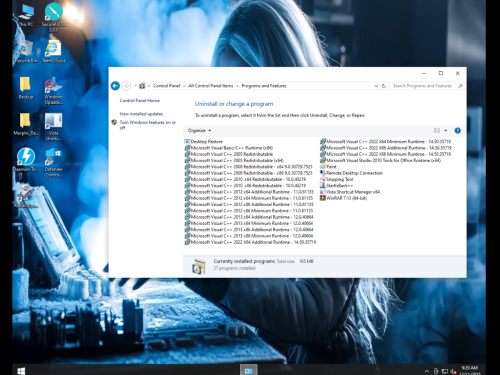Select the Paint program entry
Viewport: 500px width, 375px height.
click(x=328, y=167)
